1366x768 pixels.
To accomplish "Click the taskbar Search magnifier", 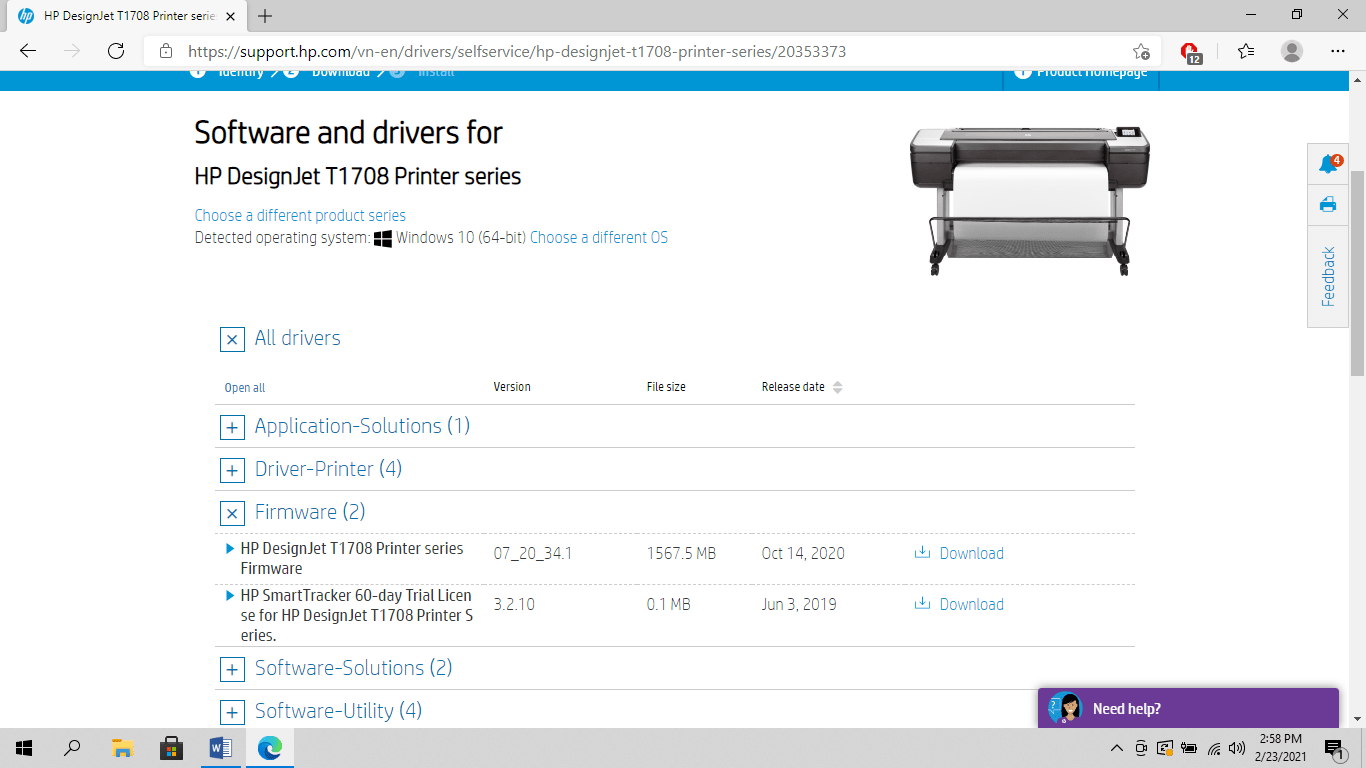I will point(72,748).
